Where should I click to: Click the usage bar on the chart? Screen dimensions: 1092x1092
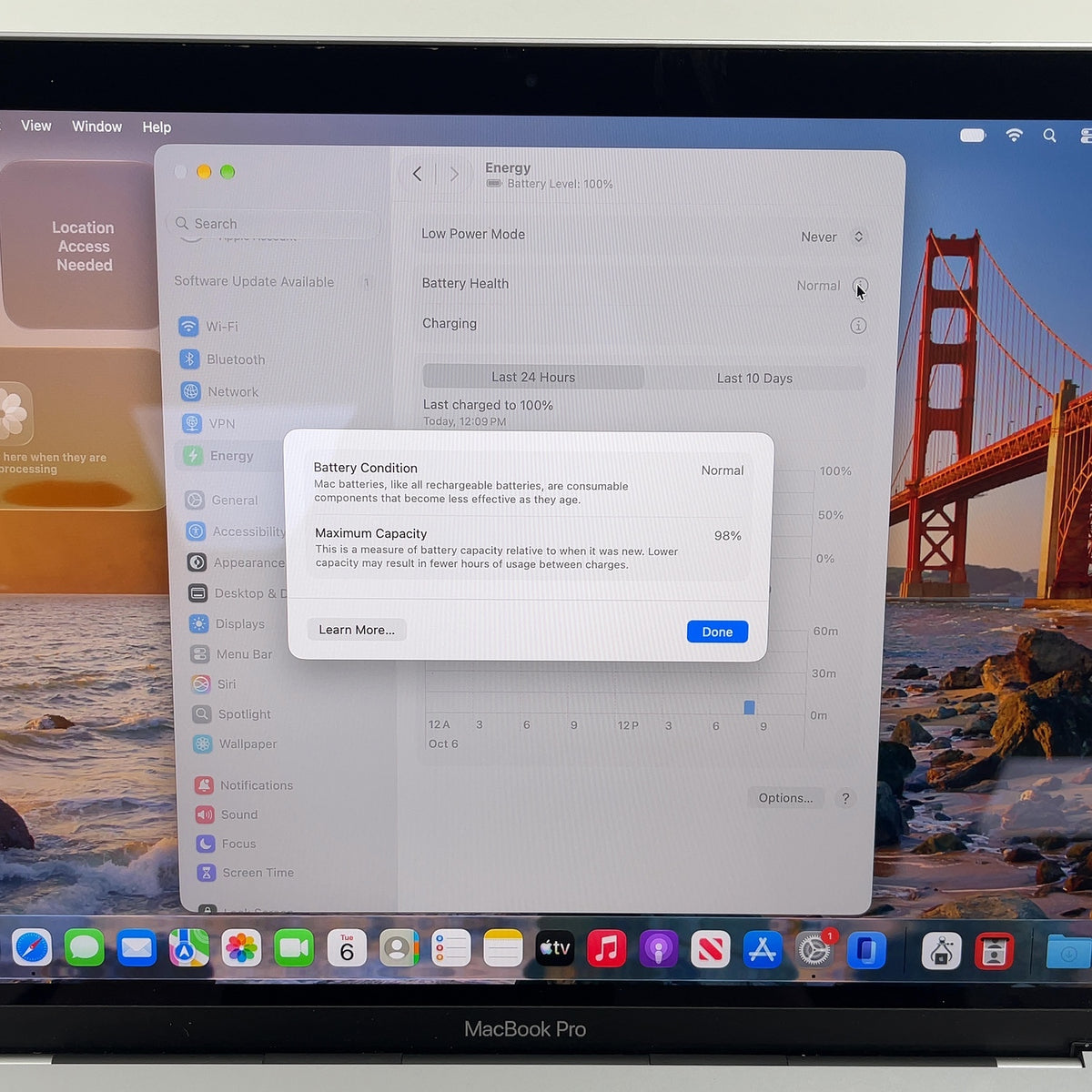[x=749, y=707]
